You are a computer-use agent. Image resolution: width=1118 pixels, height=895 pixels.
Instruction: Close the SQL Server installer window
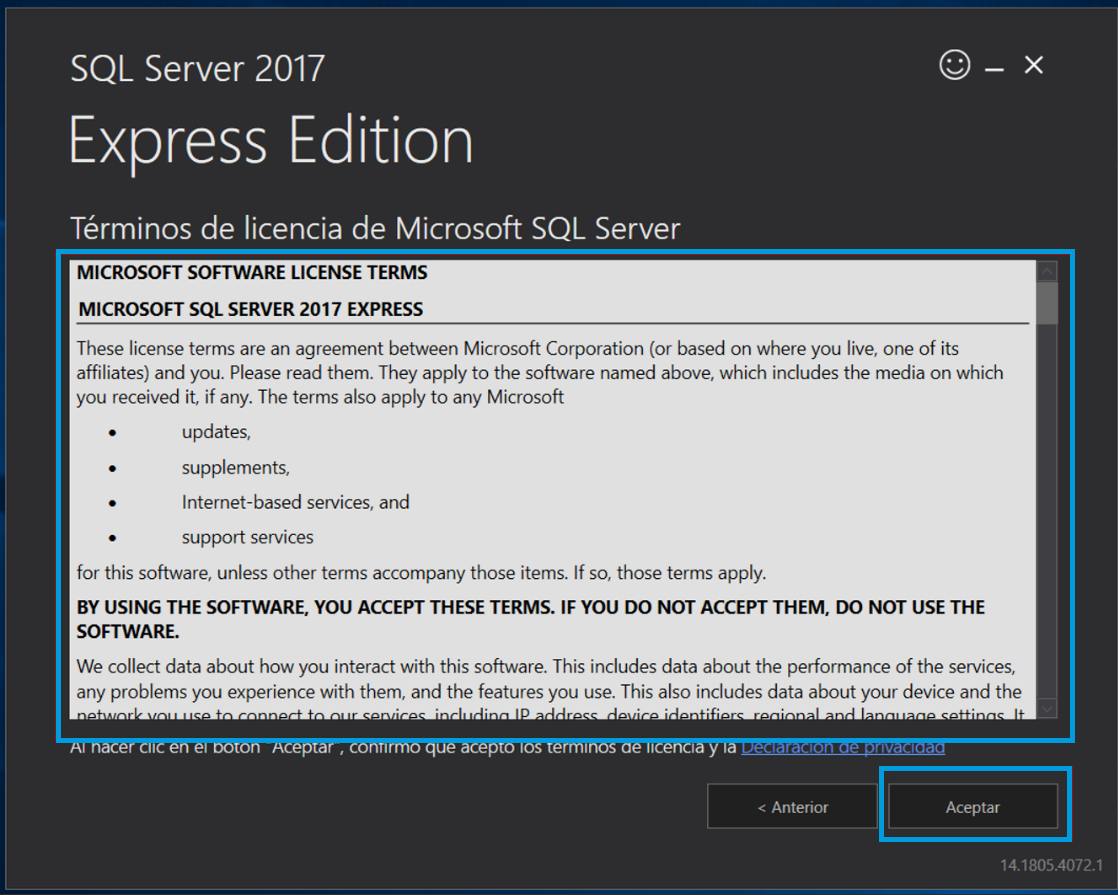coord(1033,64)
